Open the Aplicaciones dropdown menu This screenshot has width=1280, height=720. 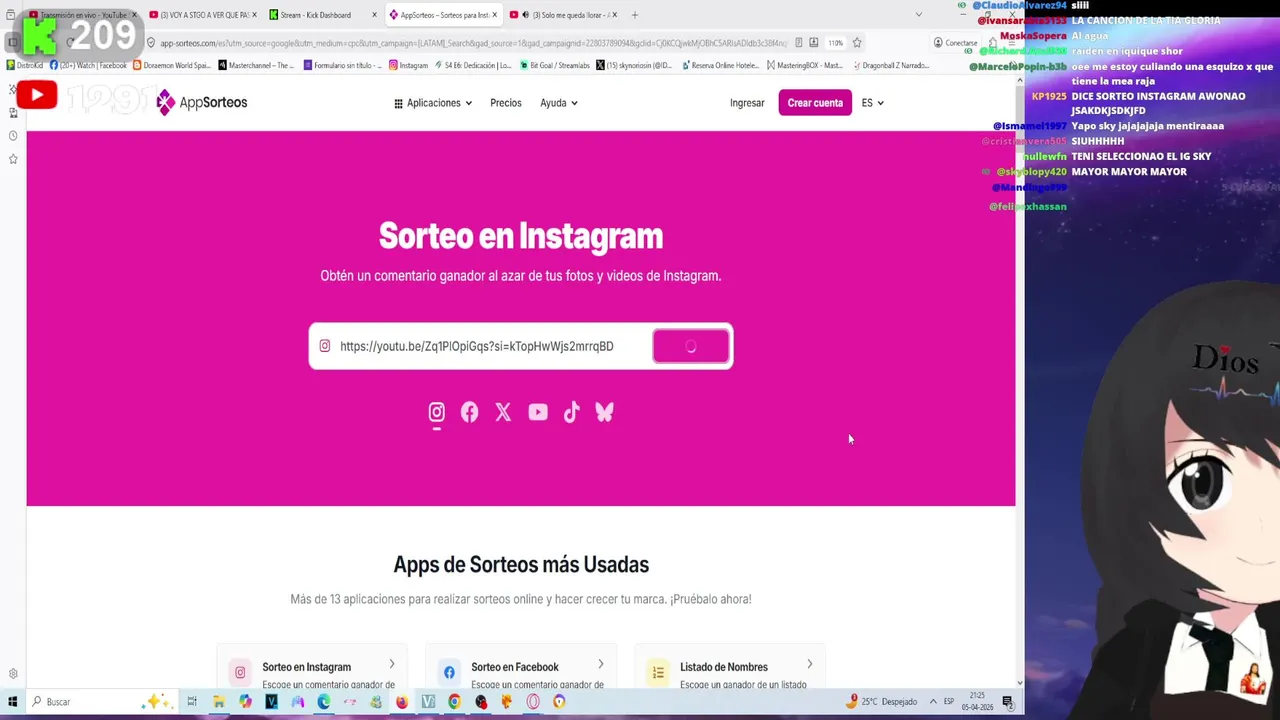click(433, 103)
